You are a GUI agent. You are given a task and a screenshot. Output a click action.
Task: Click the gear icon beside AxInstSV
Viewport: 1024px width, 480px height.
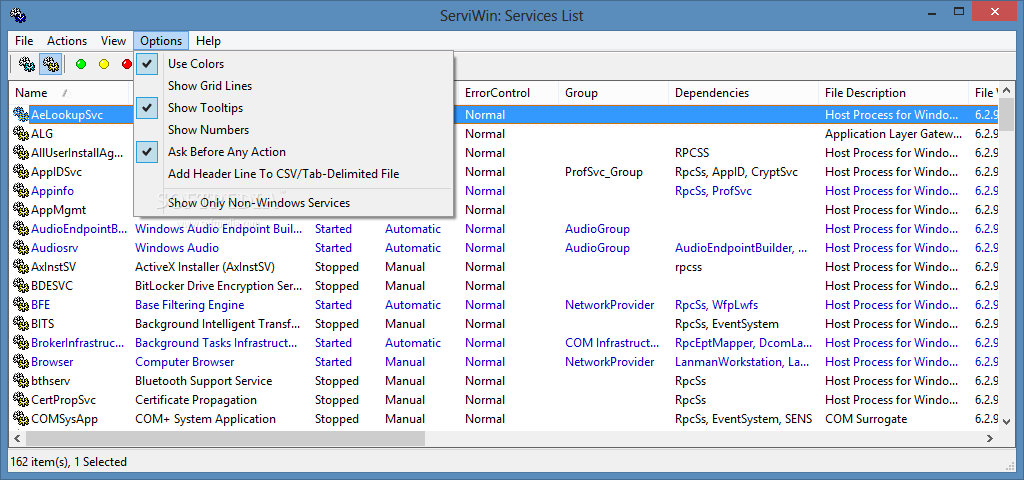coord(21,266)
